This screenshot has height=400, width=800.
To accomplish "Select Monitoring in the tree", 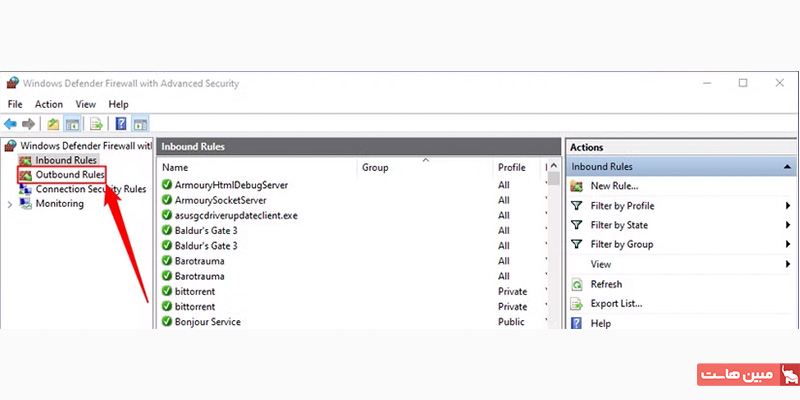I will tap(59, 204).
